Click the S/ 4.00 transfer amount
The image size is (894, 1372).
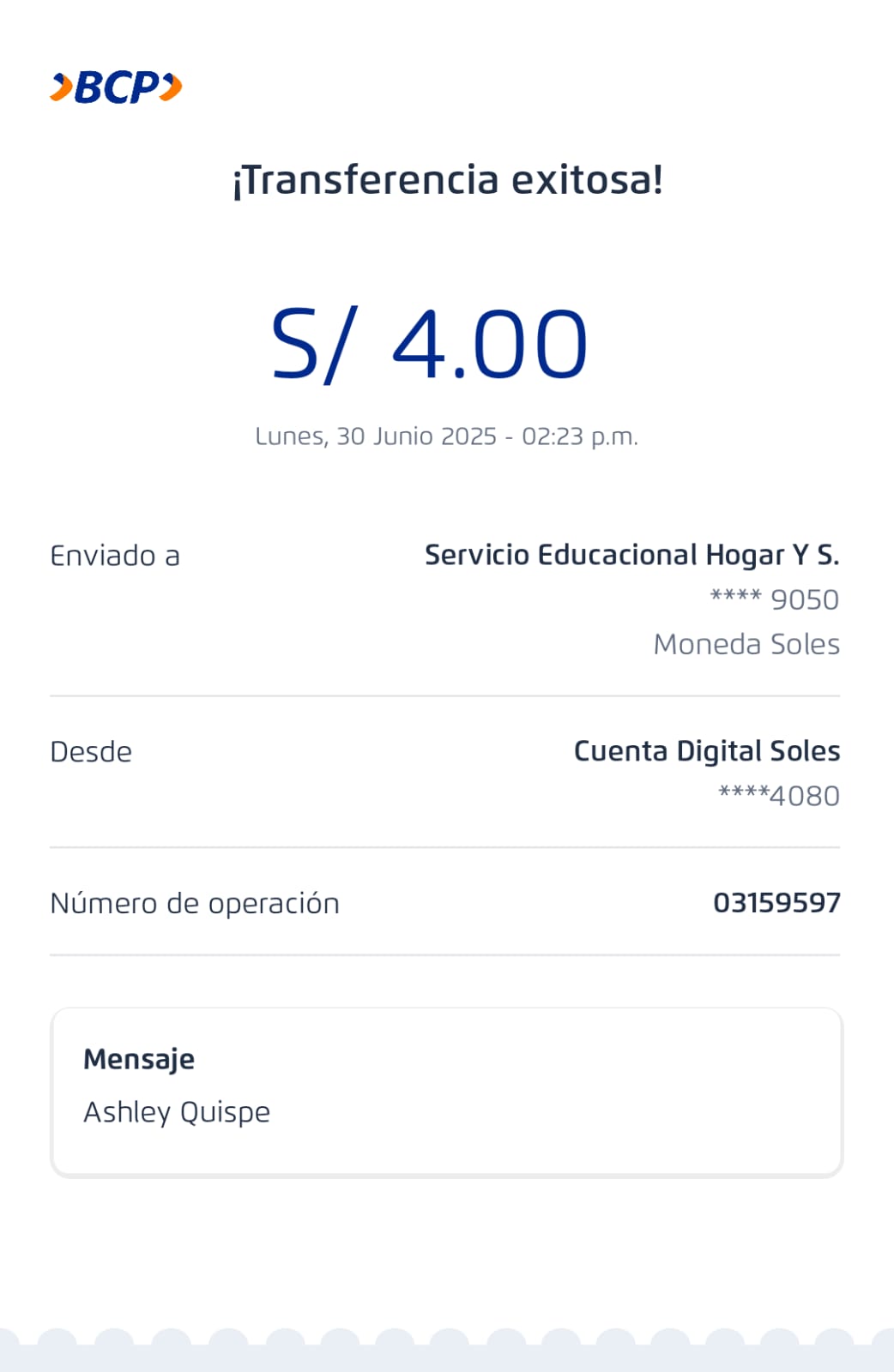(x=429, y=345)
